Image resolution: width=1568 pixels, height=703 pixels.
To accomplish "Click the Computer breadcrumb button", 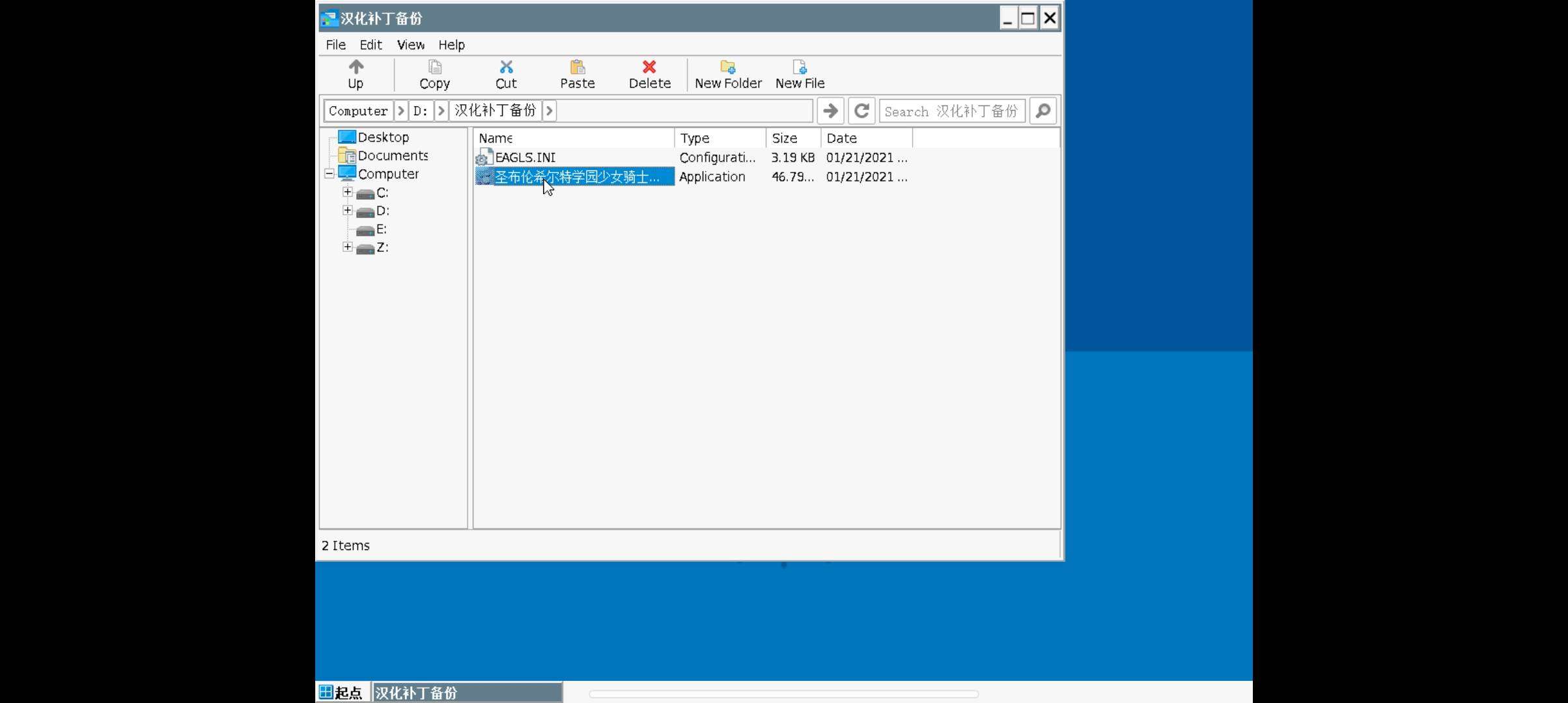I will pyautogui.click(x=358, y=111).
